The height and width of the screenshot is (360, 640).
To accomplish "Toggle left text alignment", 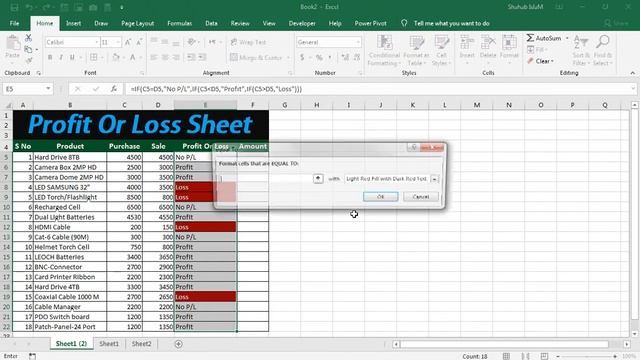I will (154, 57).
